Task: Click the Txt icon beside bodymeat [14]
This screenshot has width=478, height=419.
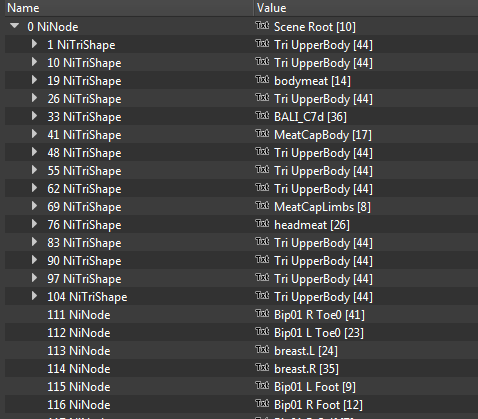Action: click(x=262, y=80)
